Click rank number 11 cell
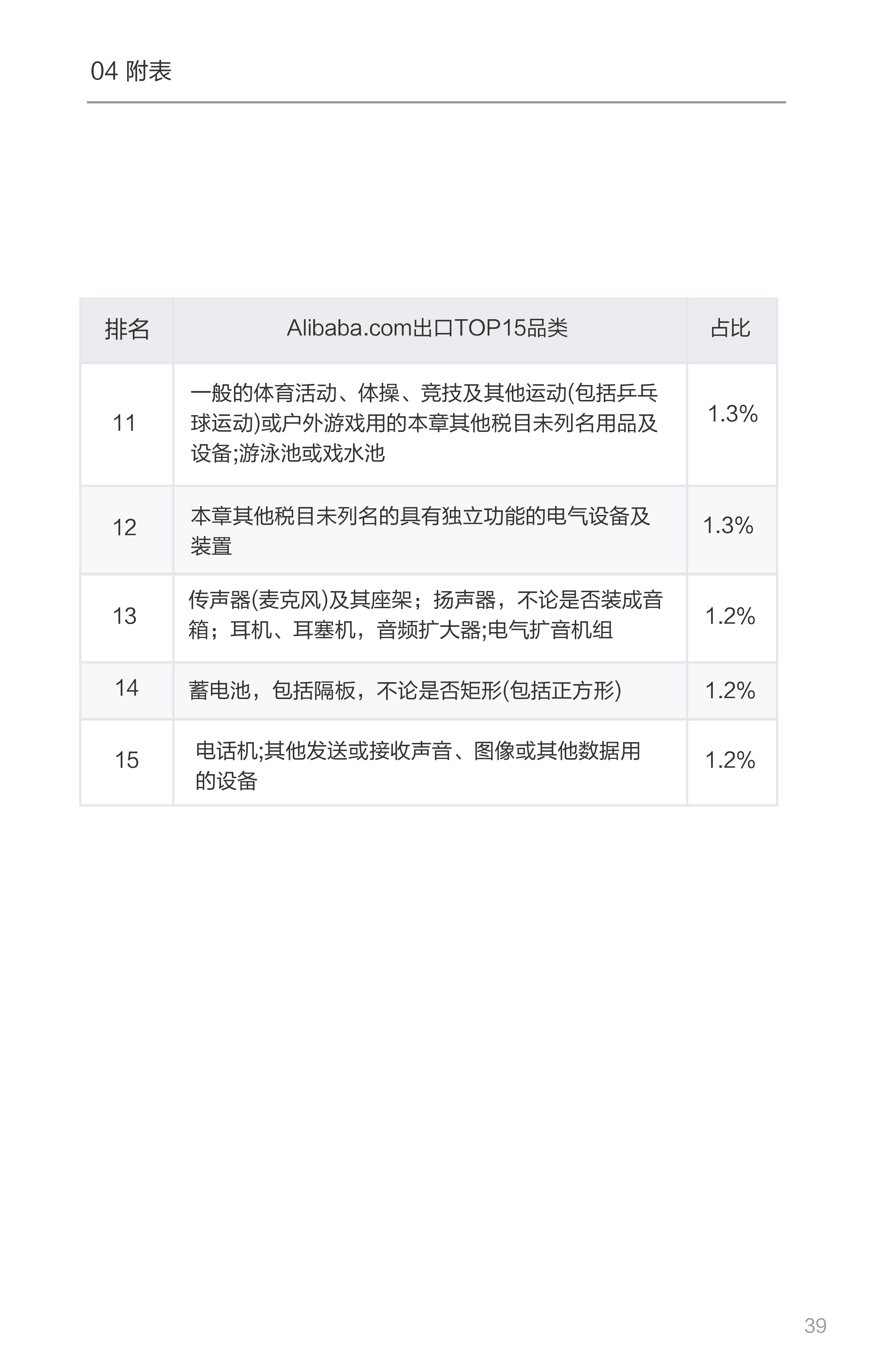The width and height of the screenshot is (872, 1372). click(124, 423)
